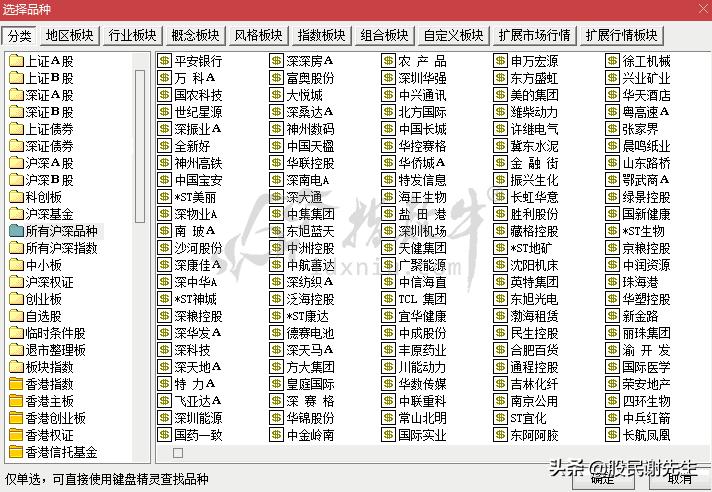Click the stock icon beside 美的集团
Viewport: 712px width, 492px height.
click(500, 95)
